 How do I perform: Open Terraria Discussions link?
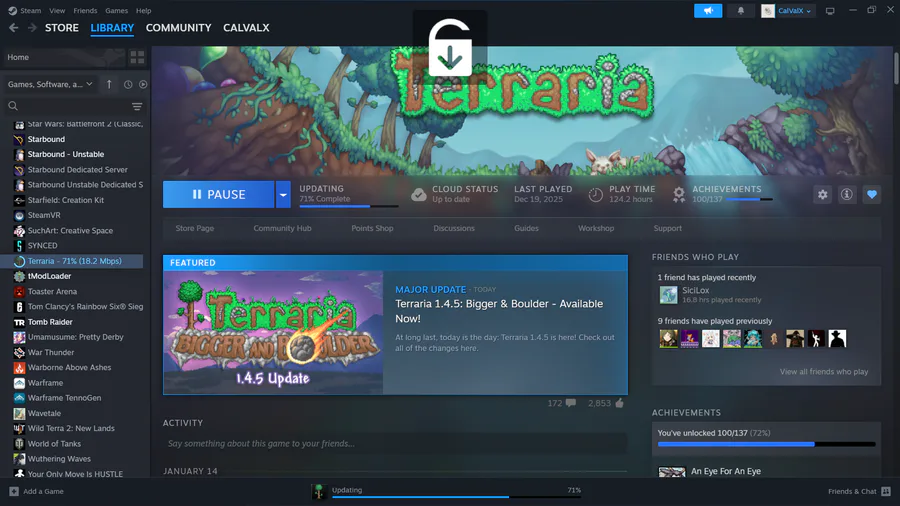[454, 228]
